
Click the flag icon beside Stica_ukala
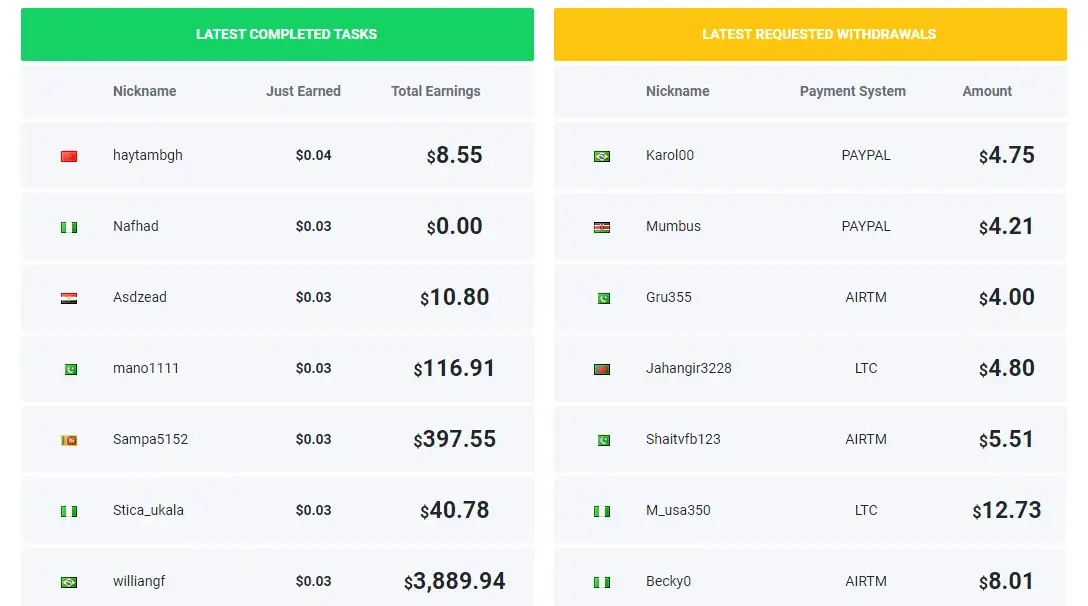click(x=69, y=511)
